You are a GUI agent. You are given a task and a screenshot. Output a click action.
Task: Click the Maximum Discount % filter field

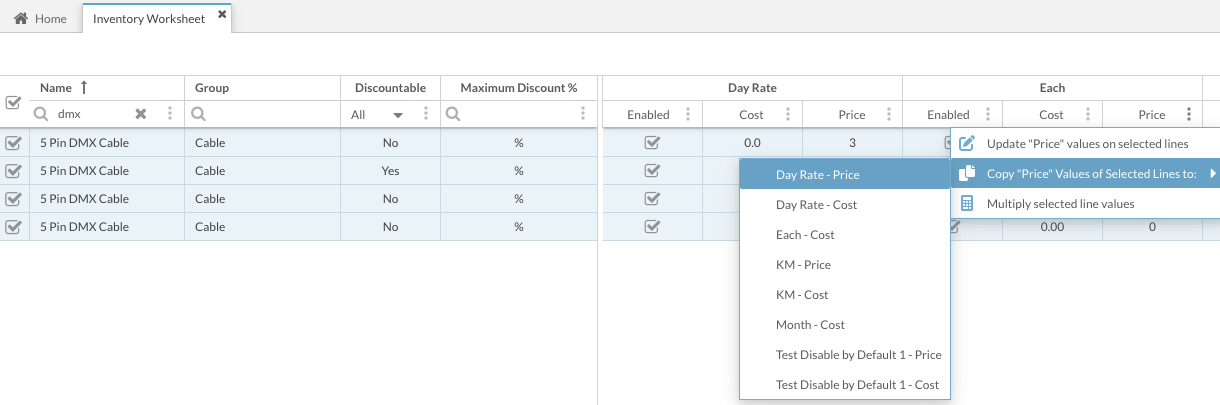[515, 114]
